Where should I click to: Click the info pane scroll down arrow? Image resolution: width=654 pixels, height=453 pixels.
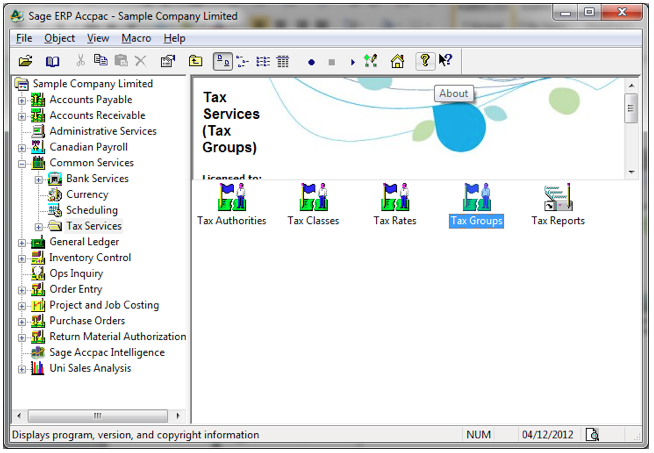(631, 172)
